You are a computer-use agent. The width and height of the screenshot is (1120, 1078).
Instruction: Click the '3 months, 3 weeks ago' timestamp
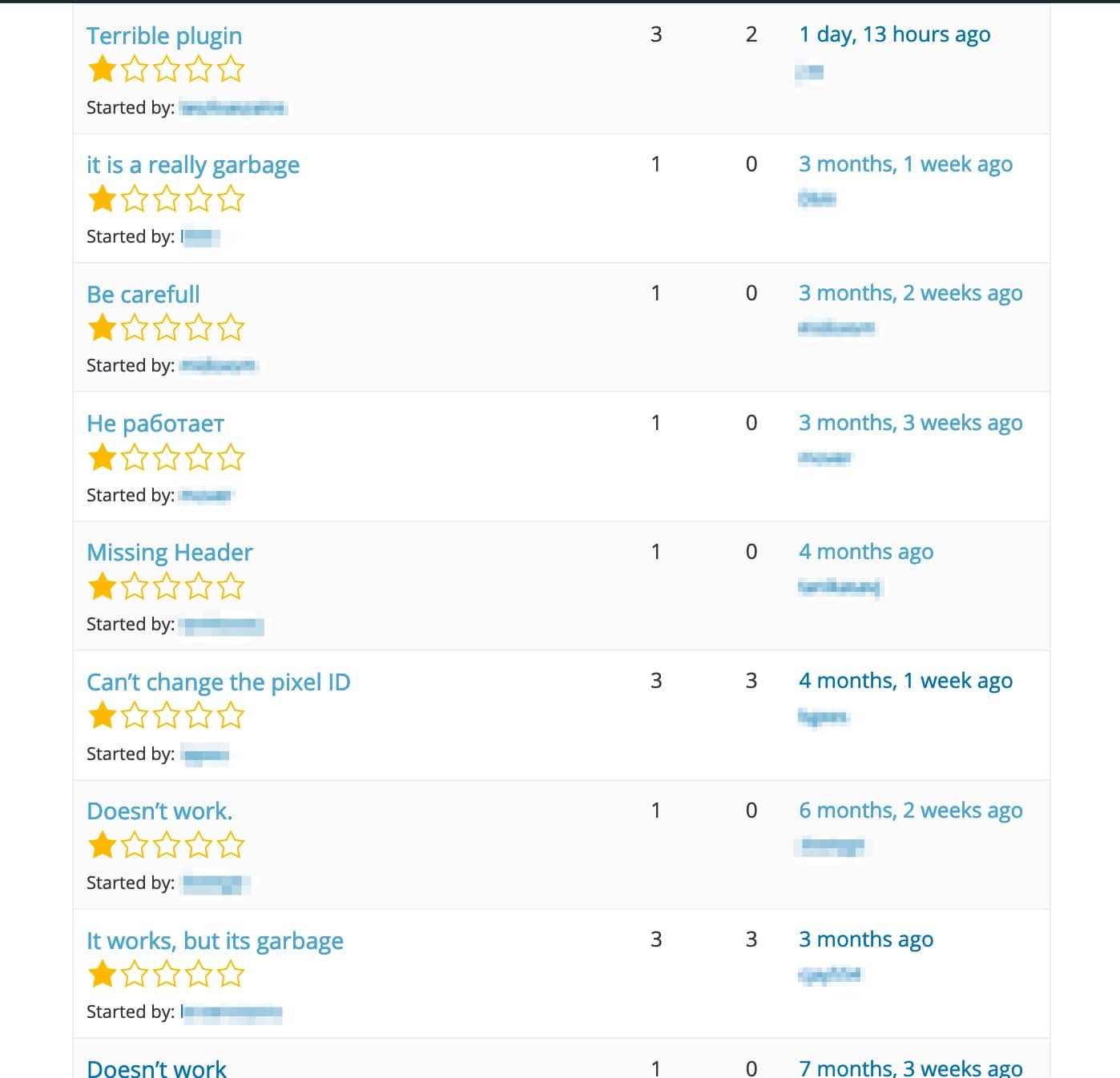tap(910, 423)
